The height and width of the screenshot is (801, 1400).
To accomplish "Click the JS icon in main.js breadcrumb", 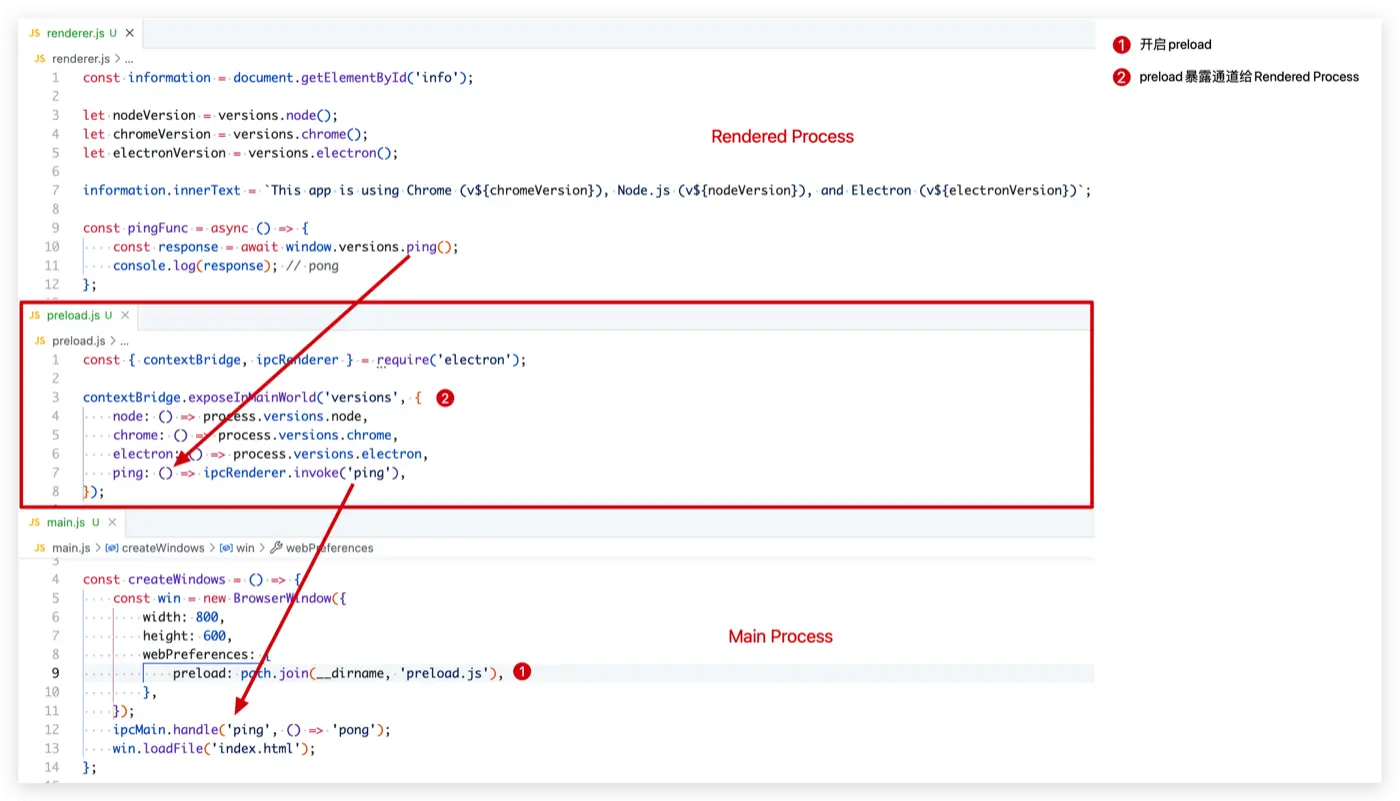I will (x=40, y=548).
